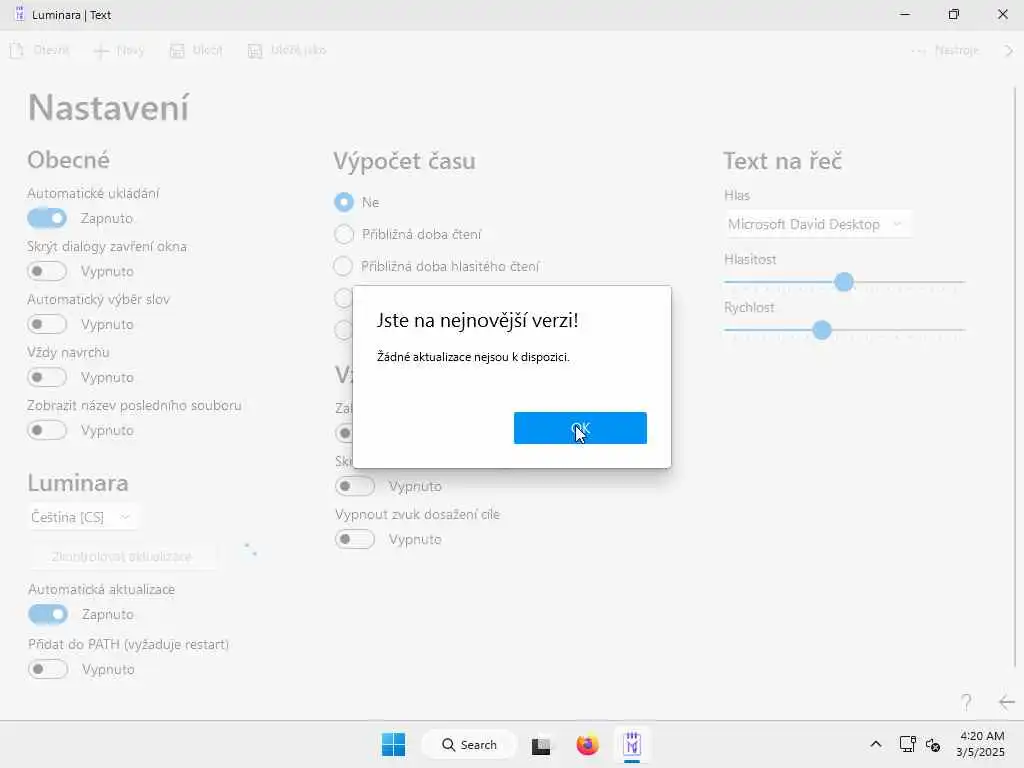
Task: Toggle Zobrazit název posledního souboru switch
Action: 47,430
